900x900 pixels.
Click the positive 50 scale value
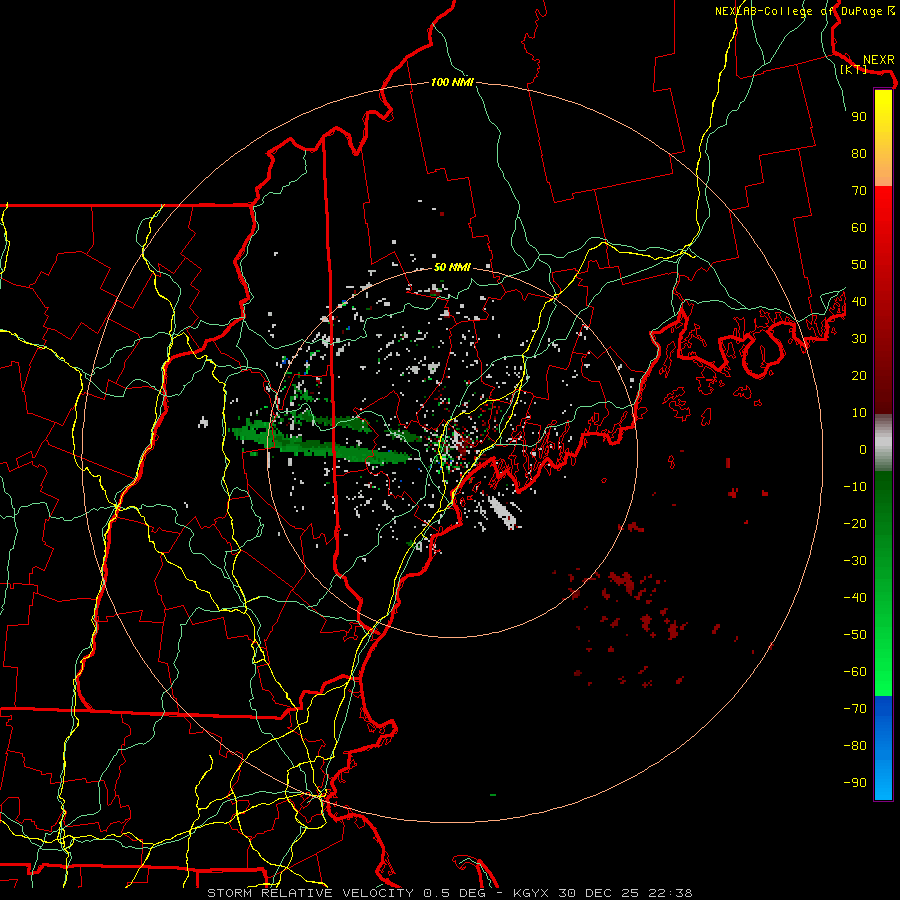point(859,265)
